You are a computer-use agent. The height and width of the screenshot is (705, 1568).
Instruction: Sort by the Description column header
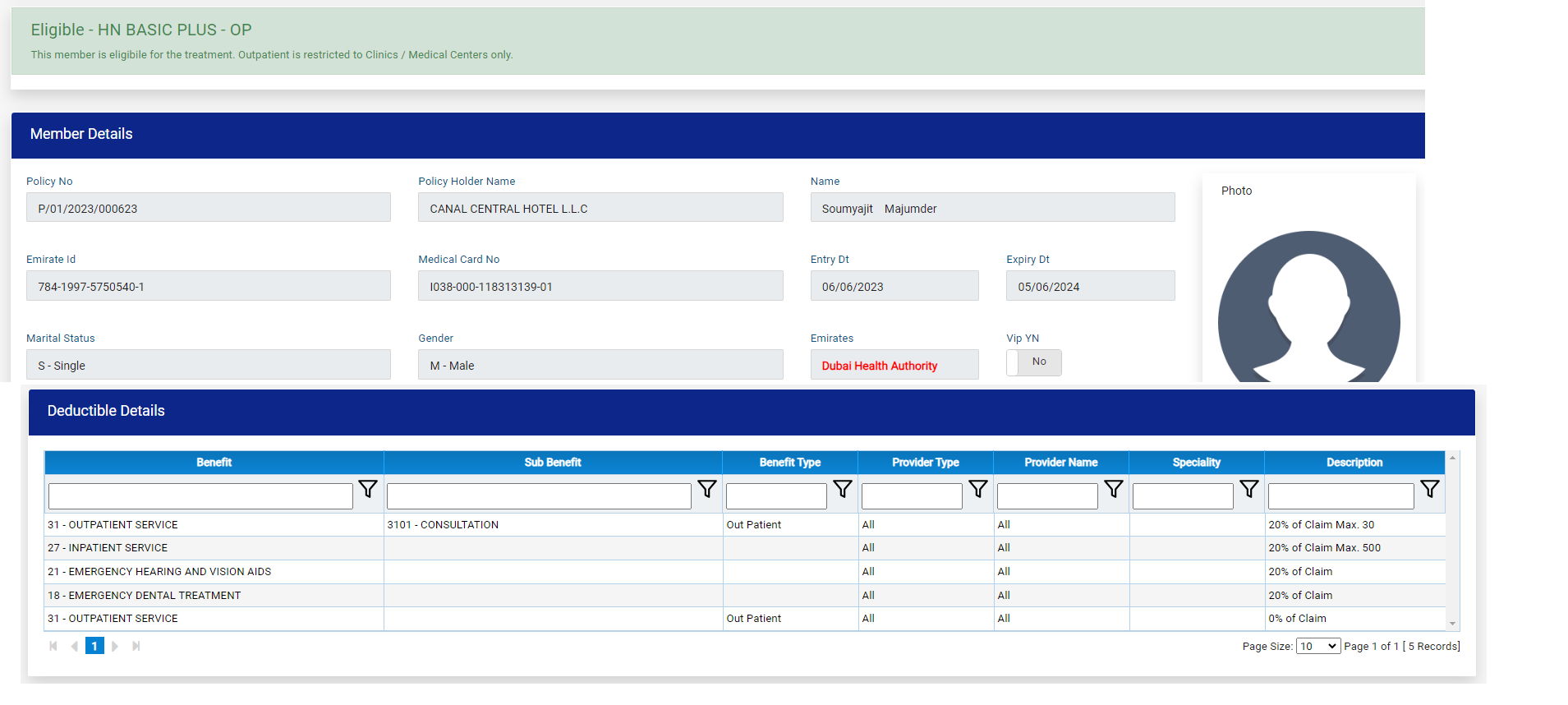(x=1354, y=463)
